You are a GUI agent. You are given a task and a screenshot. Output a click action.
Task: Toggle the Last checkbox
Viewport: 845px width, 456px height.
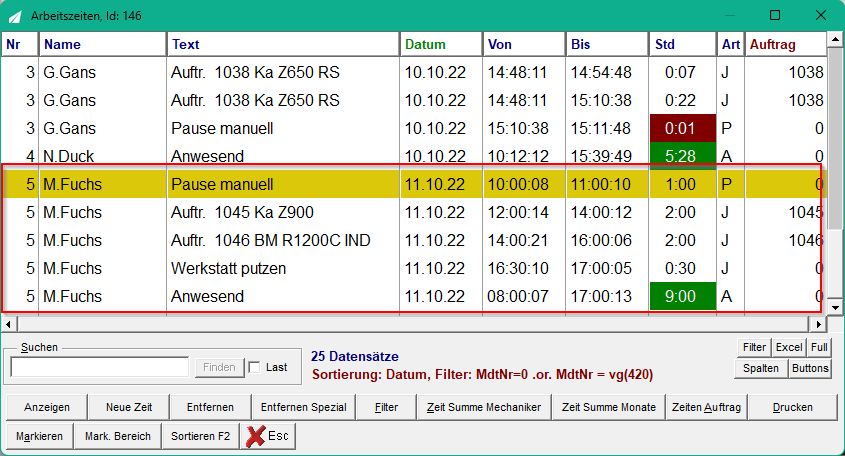255,368
